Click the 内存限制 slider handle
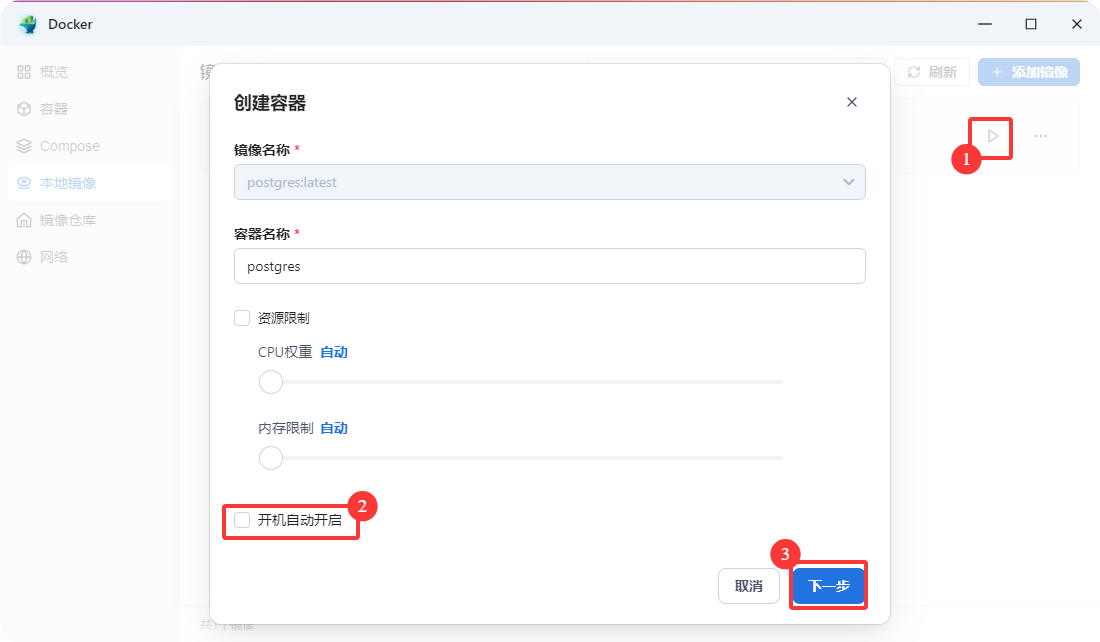 [x=271, y=458]
